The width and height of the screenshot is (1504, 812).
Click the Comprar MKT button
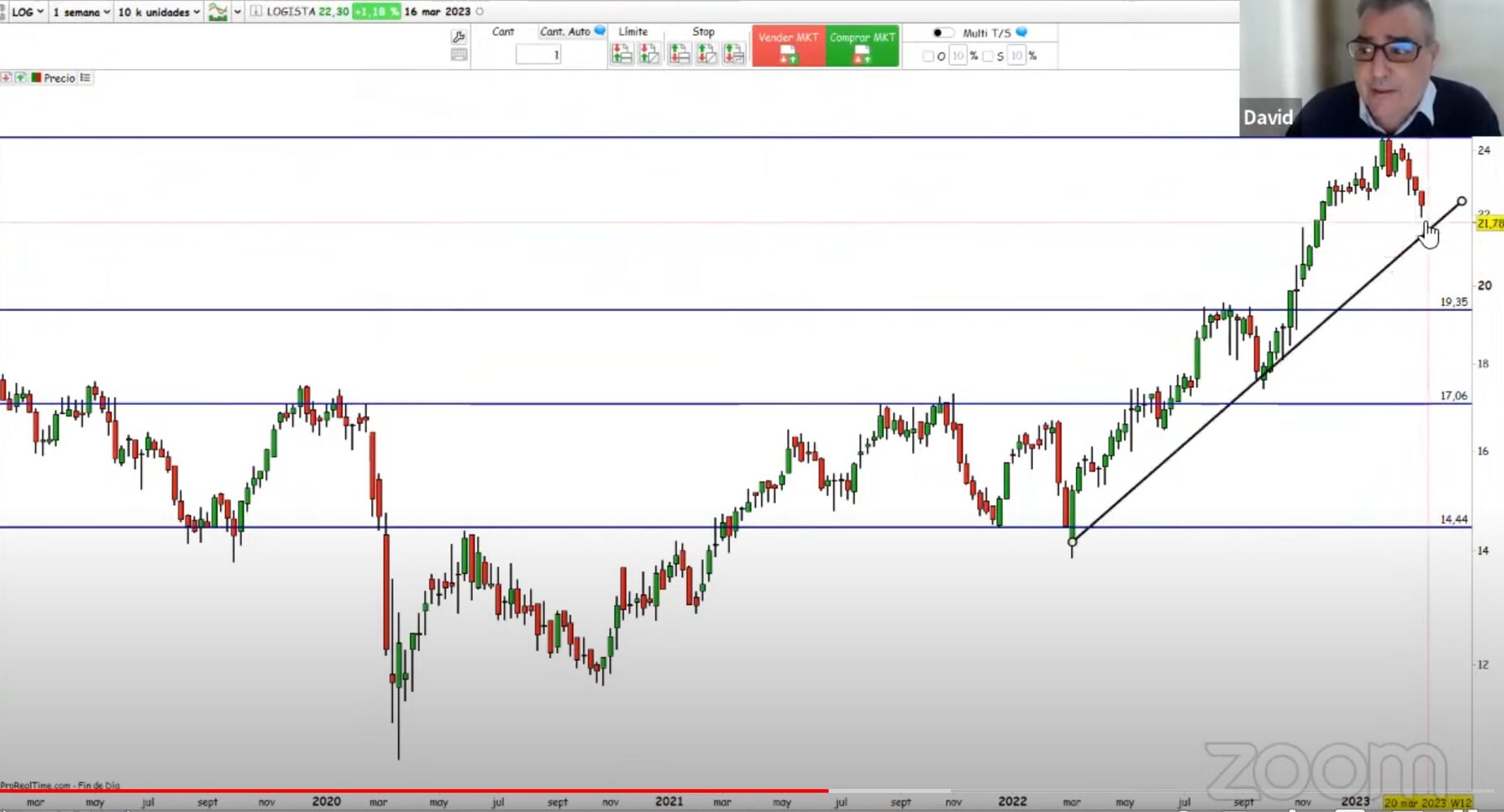862,45
